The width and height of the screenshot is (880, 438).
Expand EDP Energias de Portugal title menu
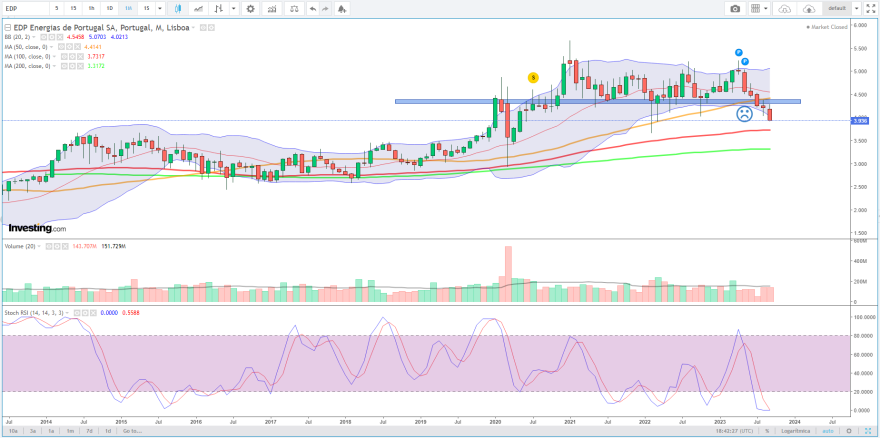tap(193, 28)
